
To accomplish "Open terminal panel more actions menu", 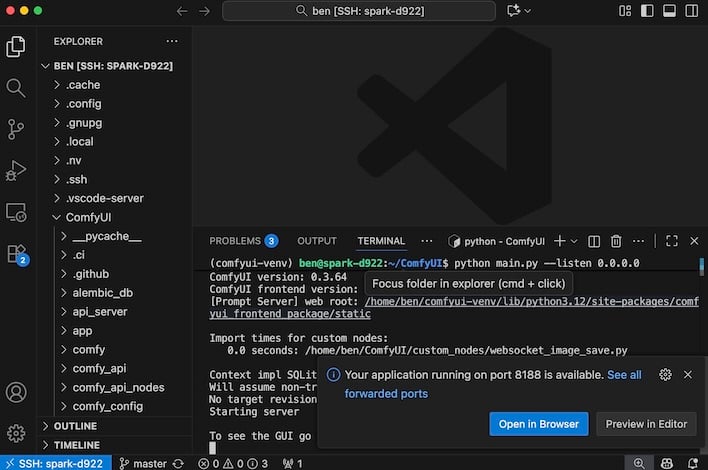I will click(x=638, y=242).
